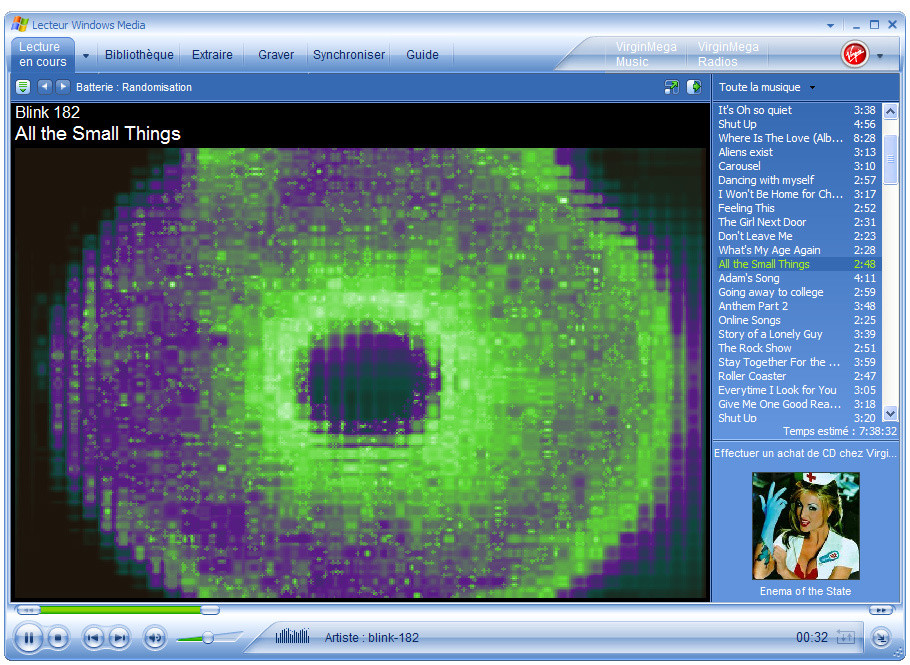Pause the current song
The width and height of the screenshot is (910, 665).
[x=28, y=637]
